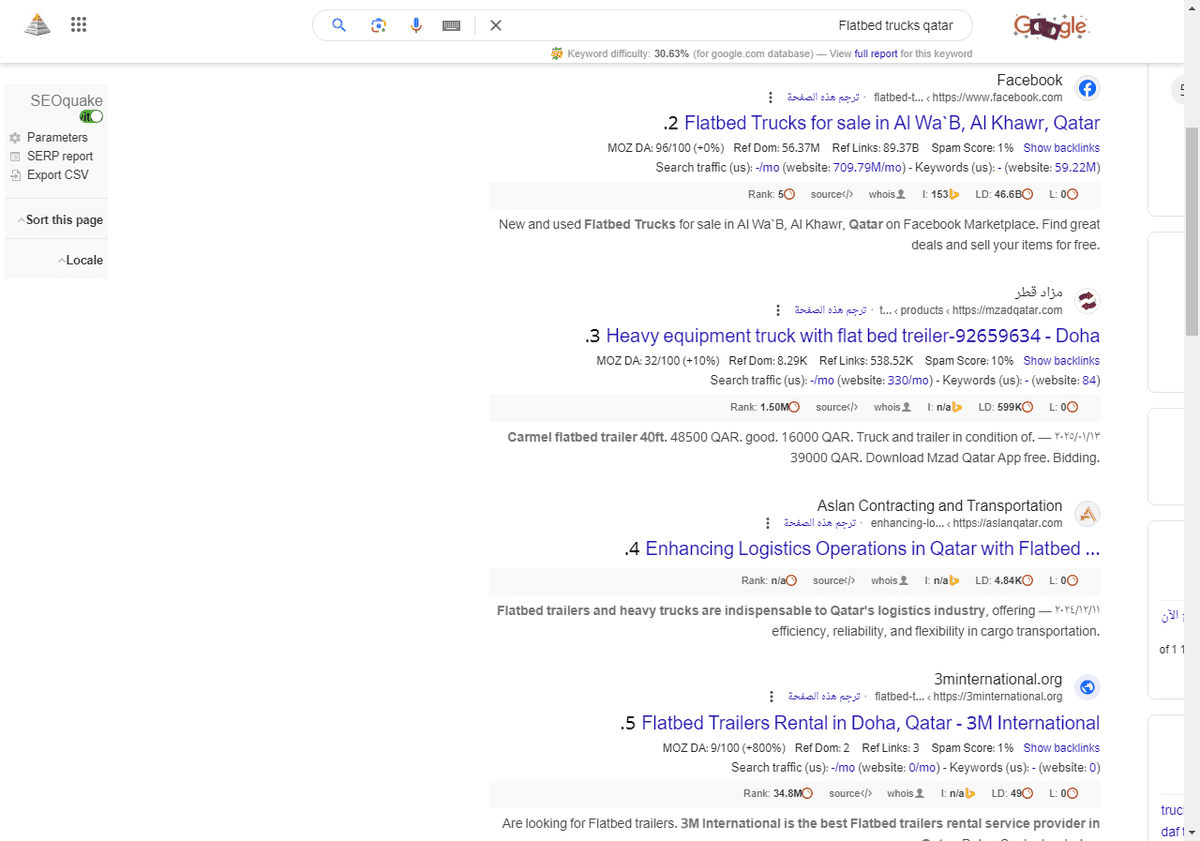Open SEOquake Parameters settings
The image size is (1200, 841).
click(57, 138)
